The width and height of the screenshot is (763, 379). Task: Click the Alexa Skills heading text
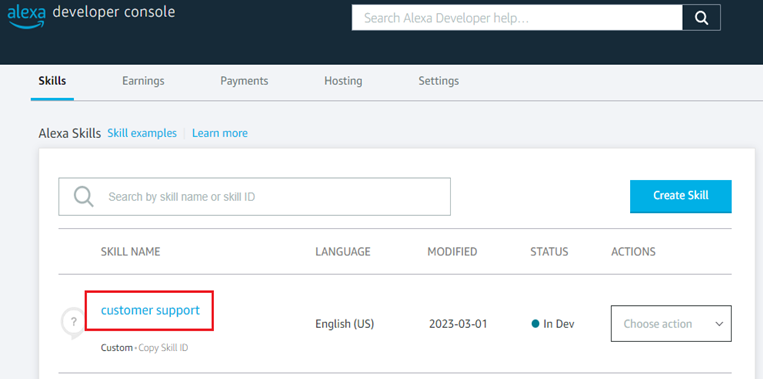[70, 133]
